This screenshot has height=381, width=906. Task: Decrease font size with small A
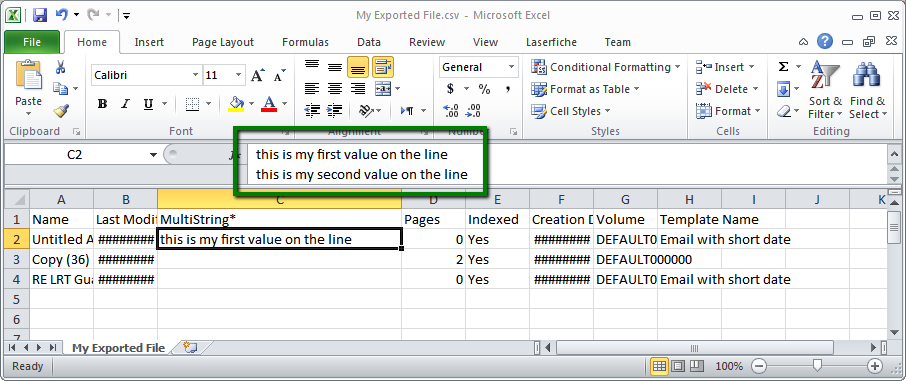click(280, 75)
